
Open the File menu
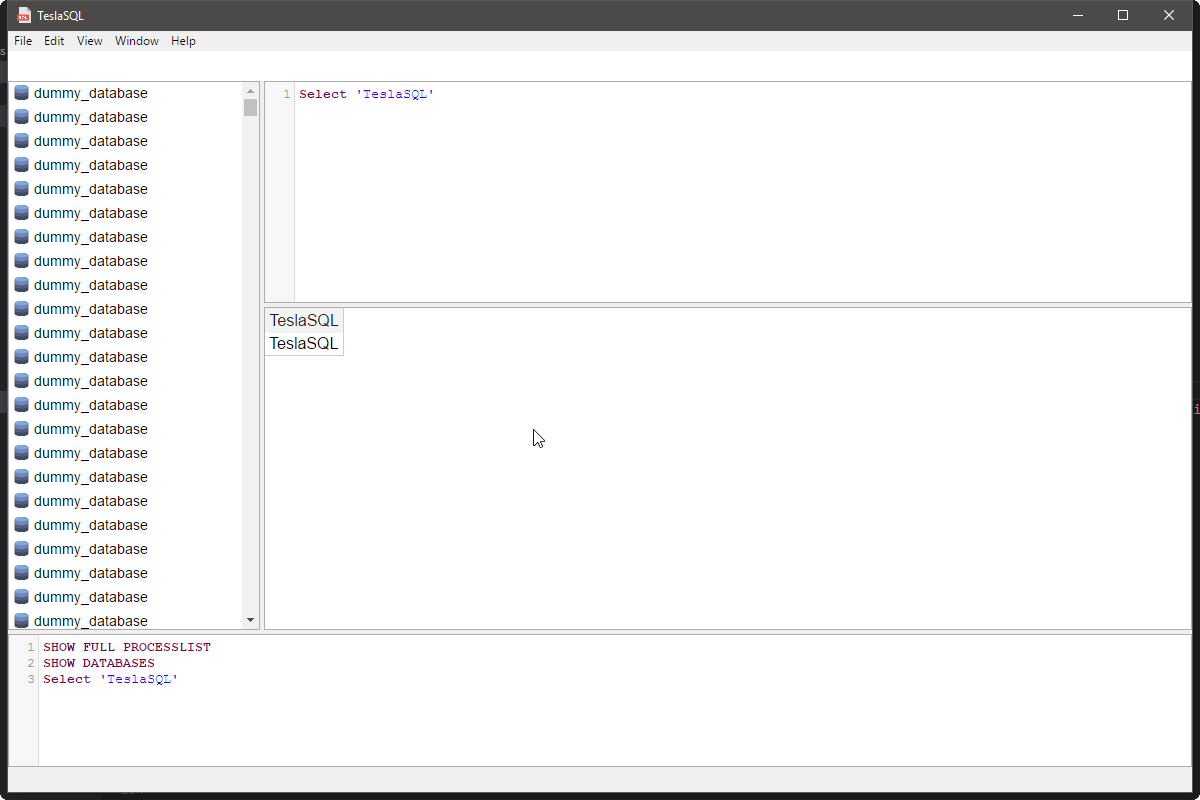[23, 41]
